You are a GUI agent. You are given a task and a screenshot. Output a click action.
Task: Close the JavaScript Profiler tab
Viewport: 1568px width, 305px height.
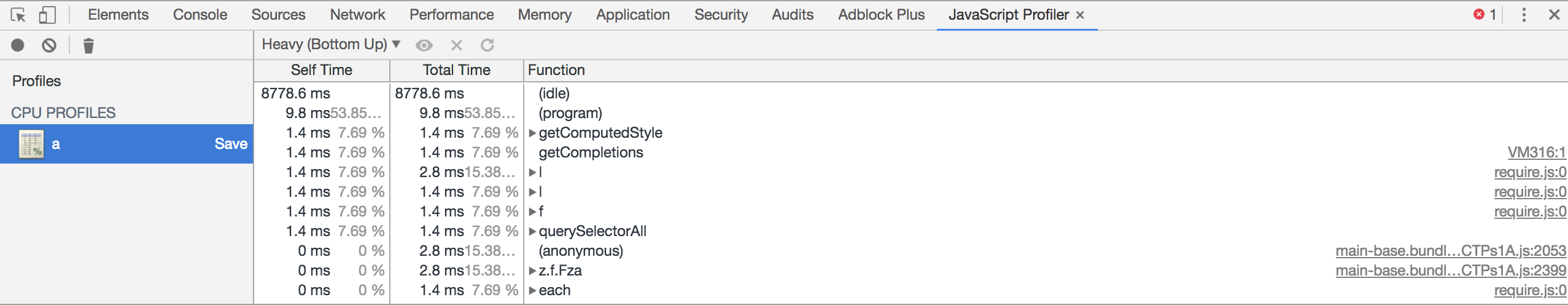1080,15
